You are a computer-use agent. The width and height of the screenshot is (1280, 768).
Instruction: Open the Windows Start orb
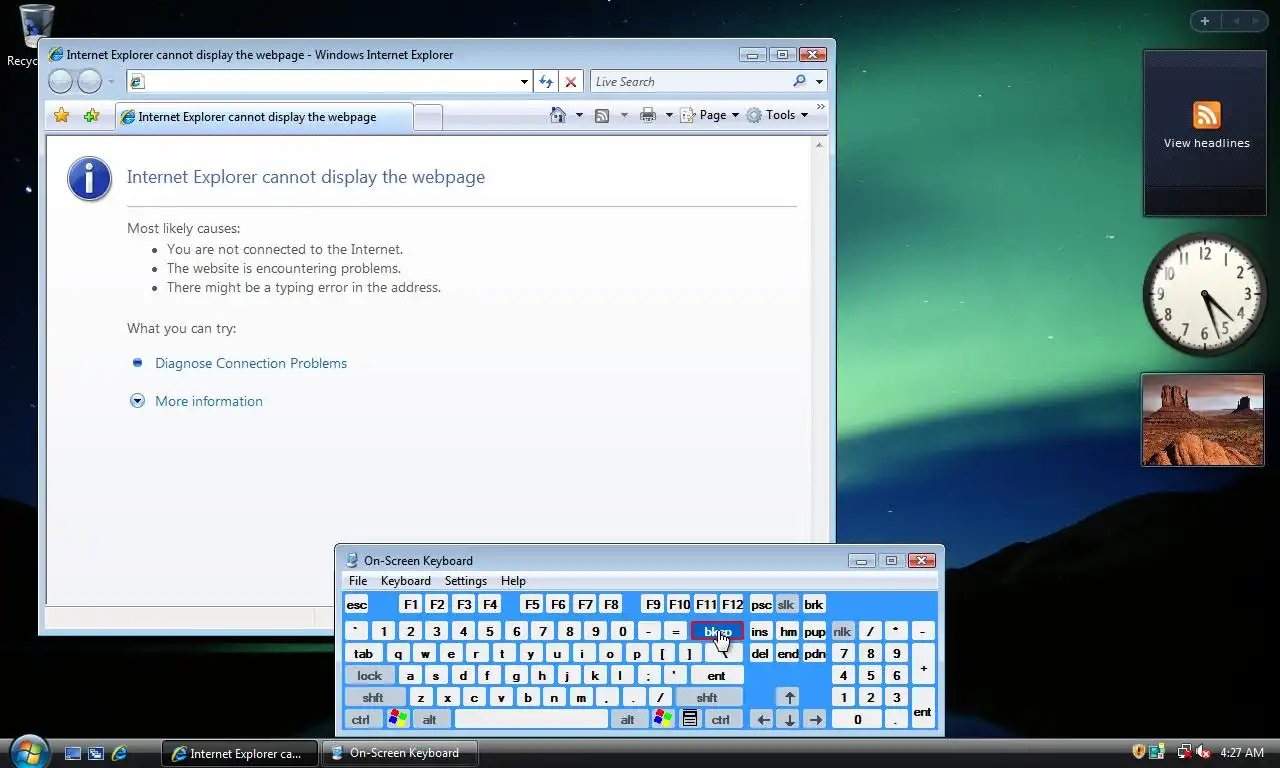(28, 751)
